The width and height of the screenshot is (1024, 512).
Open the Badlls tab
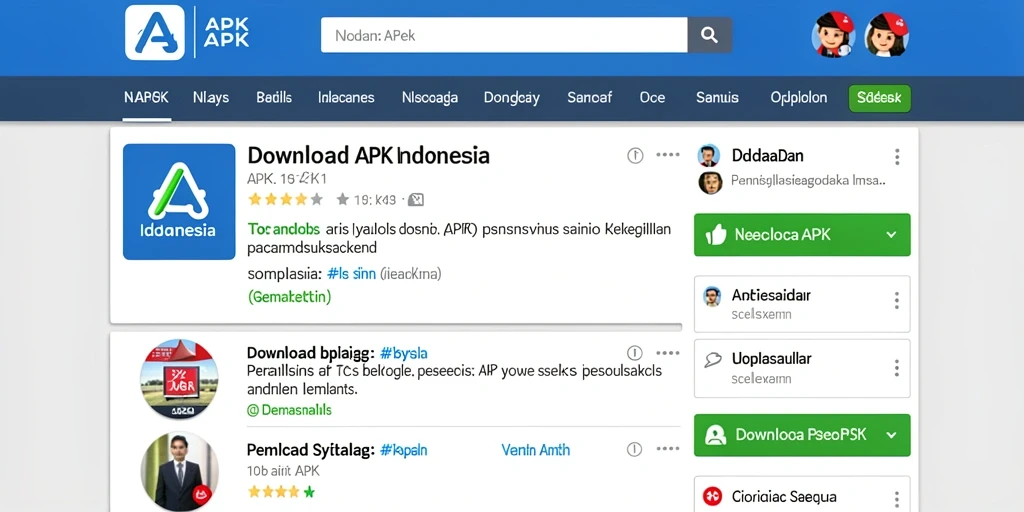pos(274,98)
